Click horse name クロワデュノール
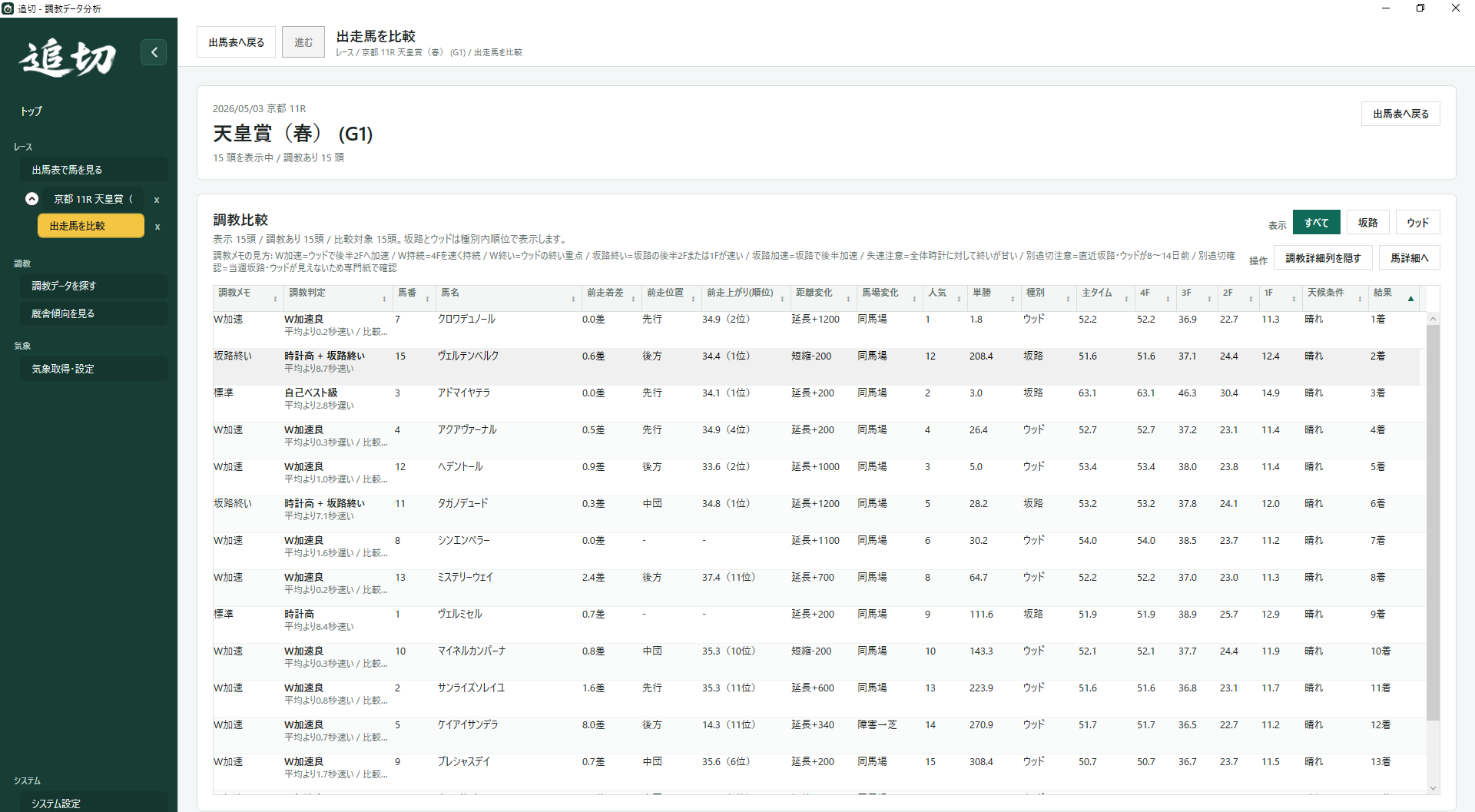This screenshot has height=812, width=1475. point(466,319)
